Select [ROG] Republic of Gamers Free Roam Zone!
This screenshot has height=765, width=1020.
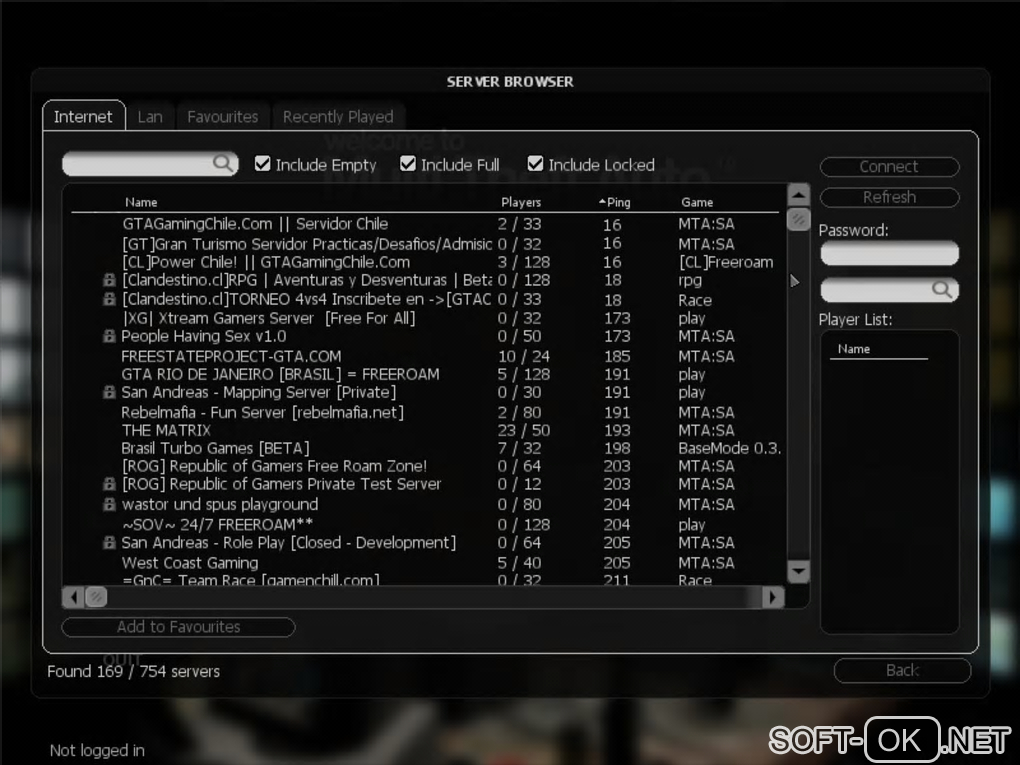[x=425, y=466]
